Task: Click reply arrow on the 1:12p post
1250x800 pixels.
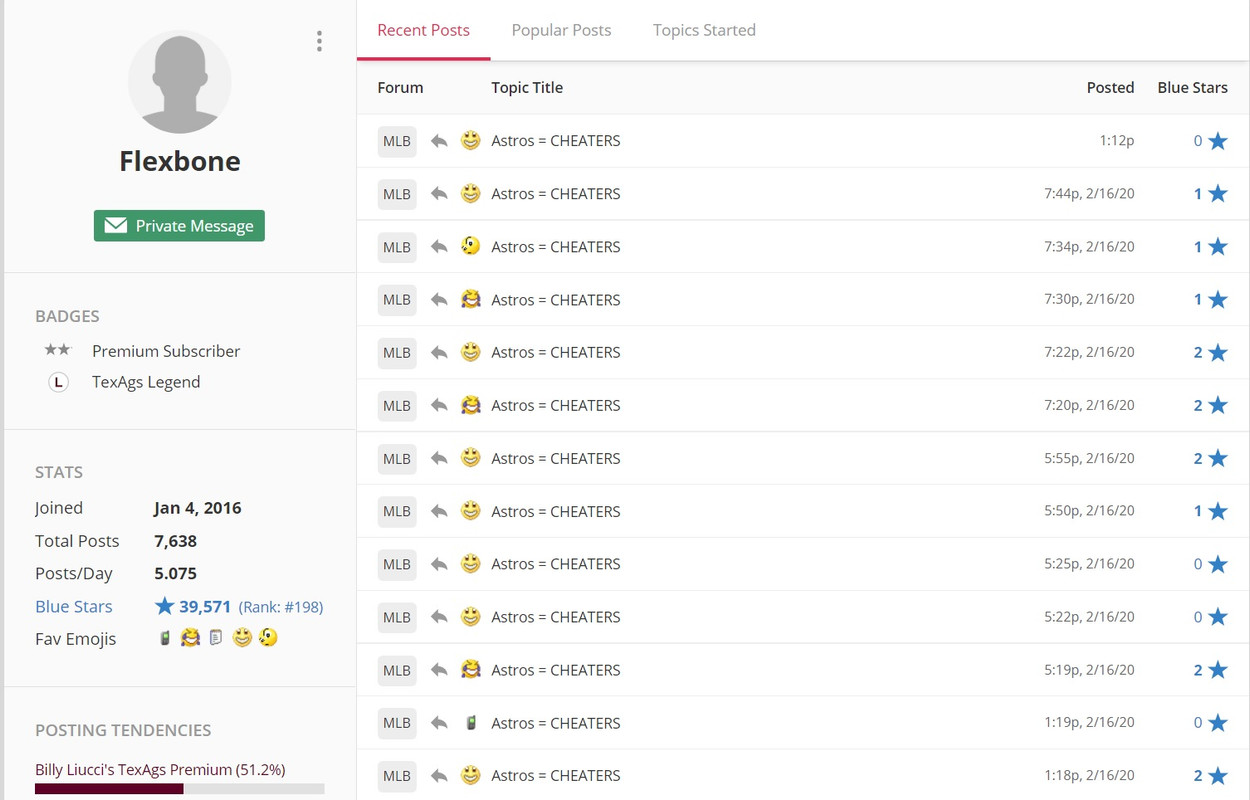Action: point(439,141)
